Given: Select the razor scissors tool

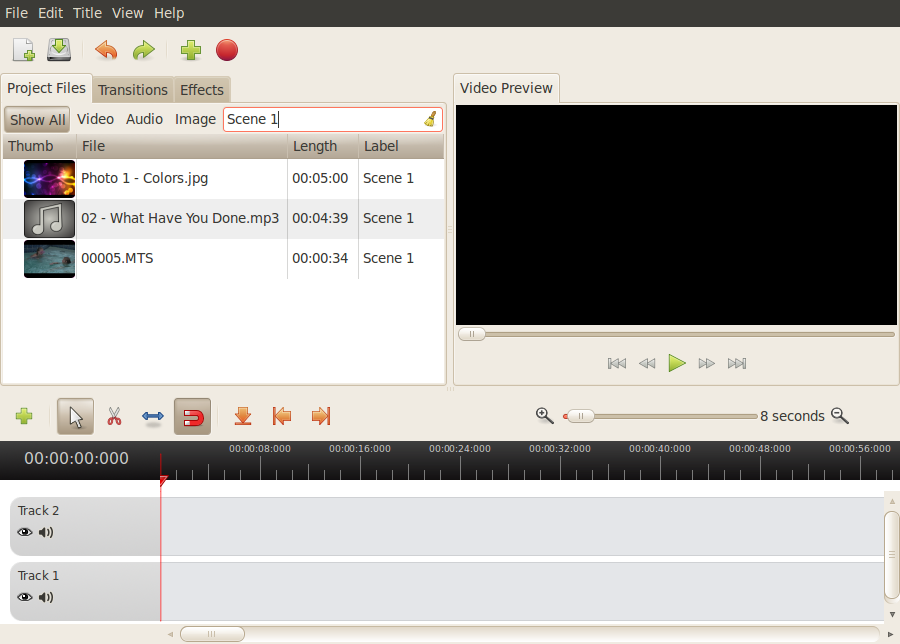Looking at the screenshot, I should click(x=114, y=416).
